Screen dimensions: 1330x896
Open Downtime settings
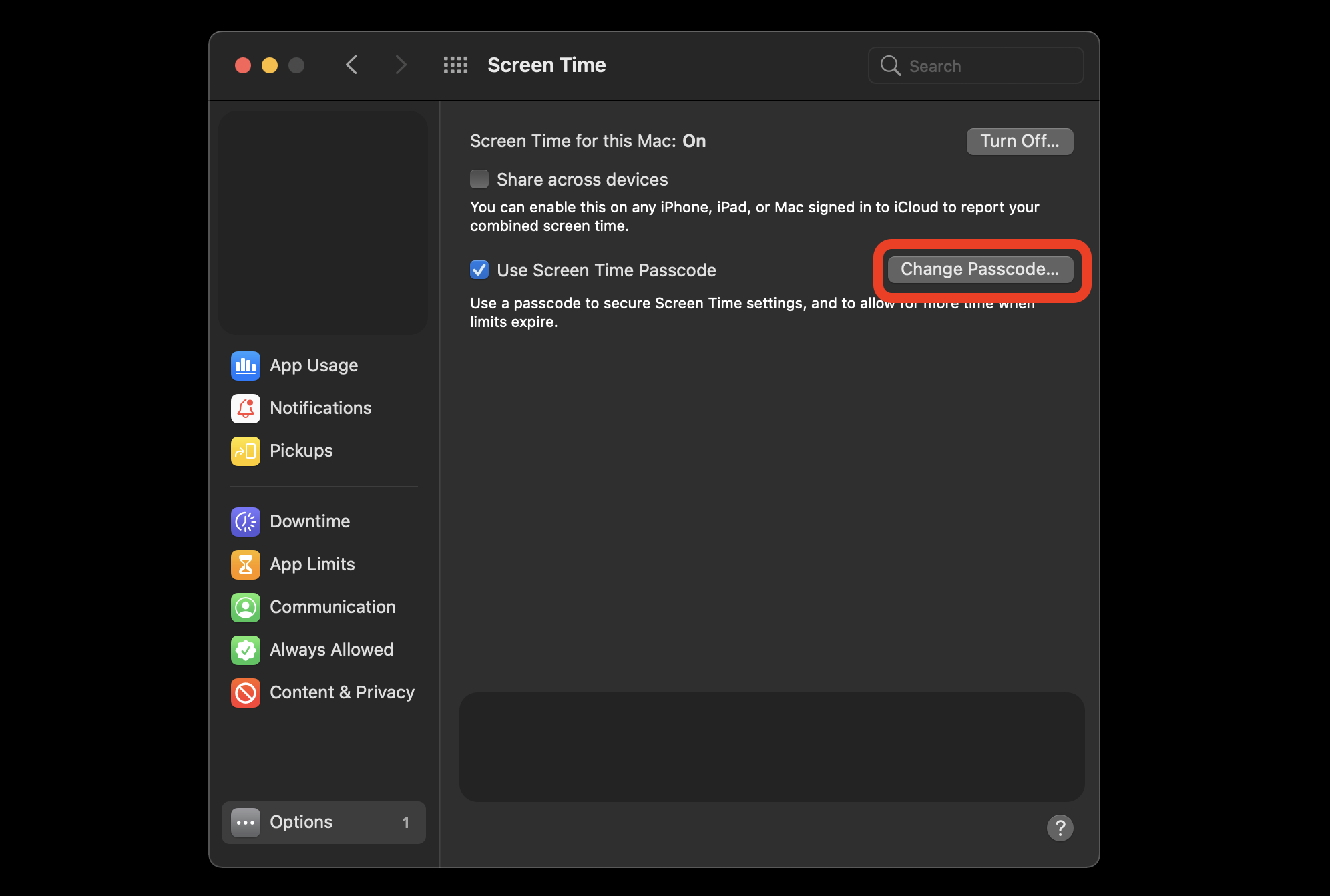[x=309, y=521]
